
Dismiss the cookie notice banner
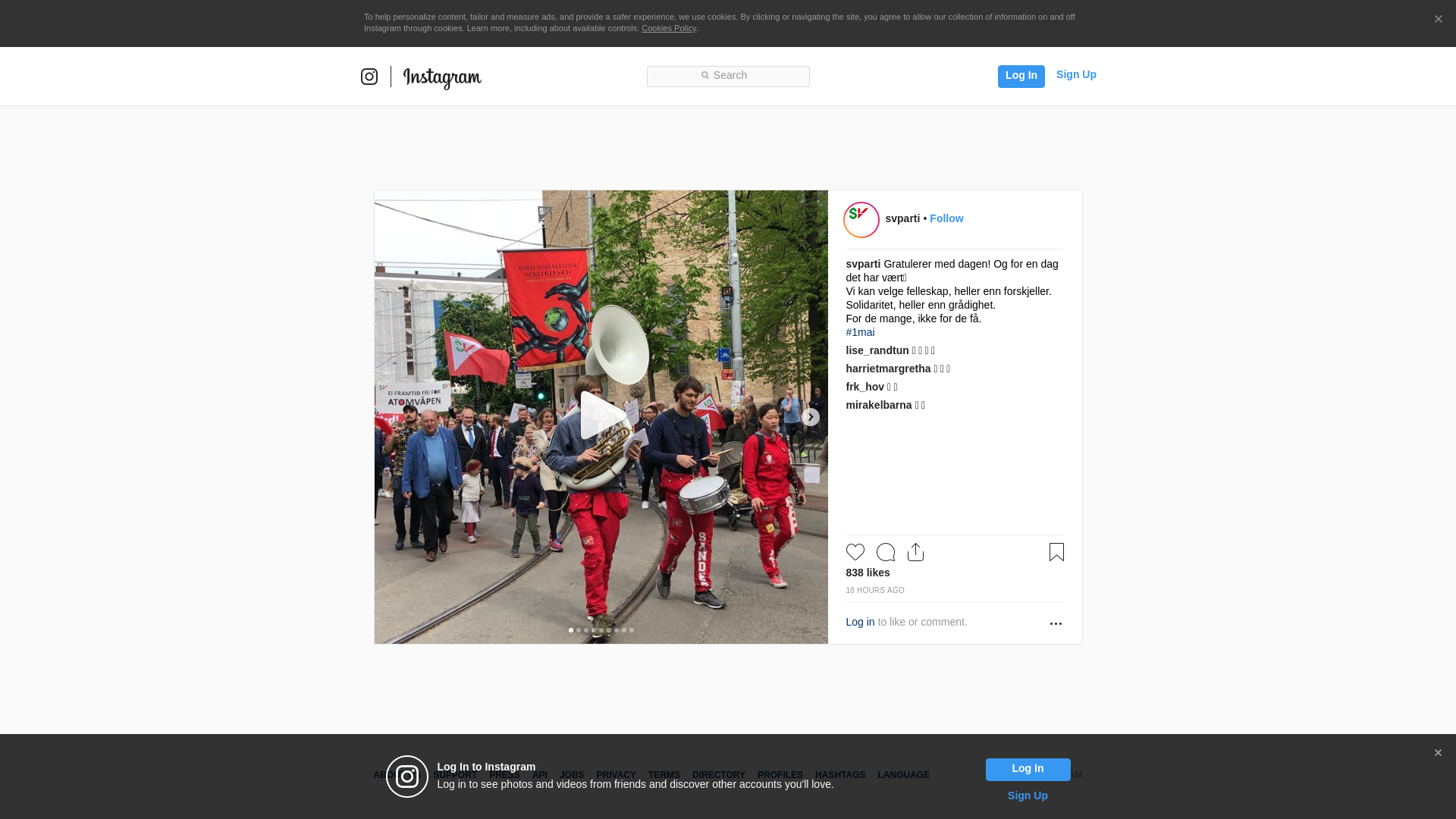point(1438,20)
